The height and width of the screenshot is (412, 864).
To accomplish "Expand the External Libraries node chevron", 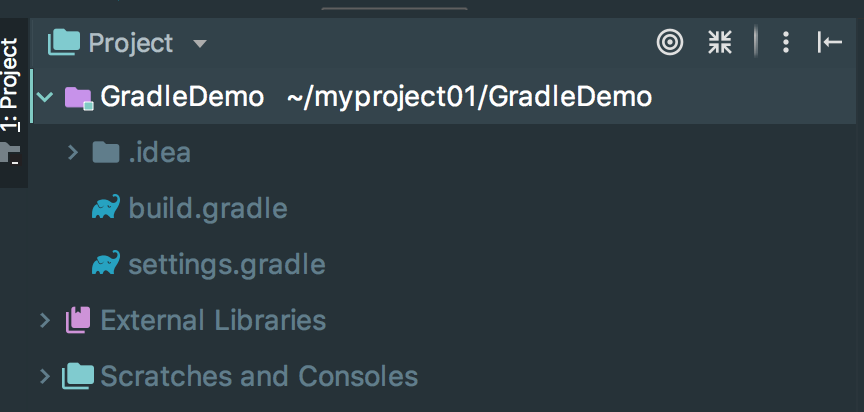I will 45,320.
